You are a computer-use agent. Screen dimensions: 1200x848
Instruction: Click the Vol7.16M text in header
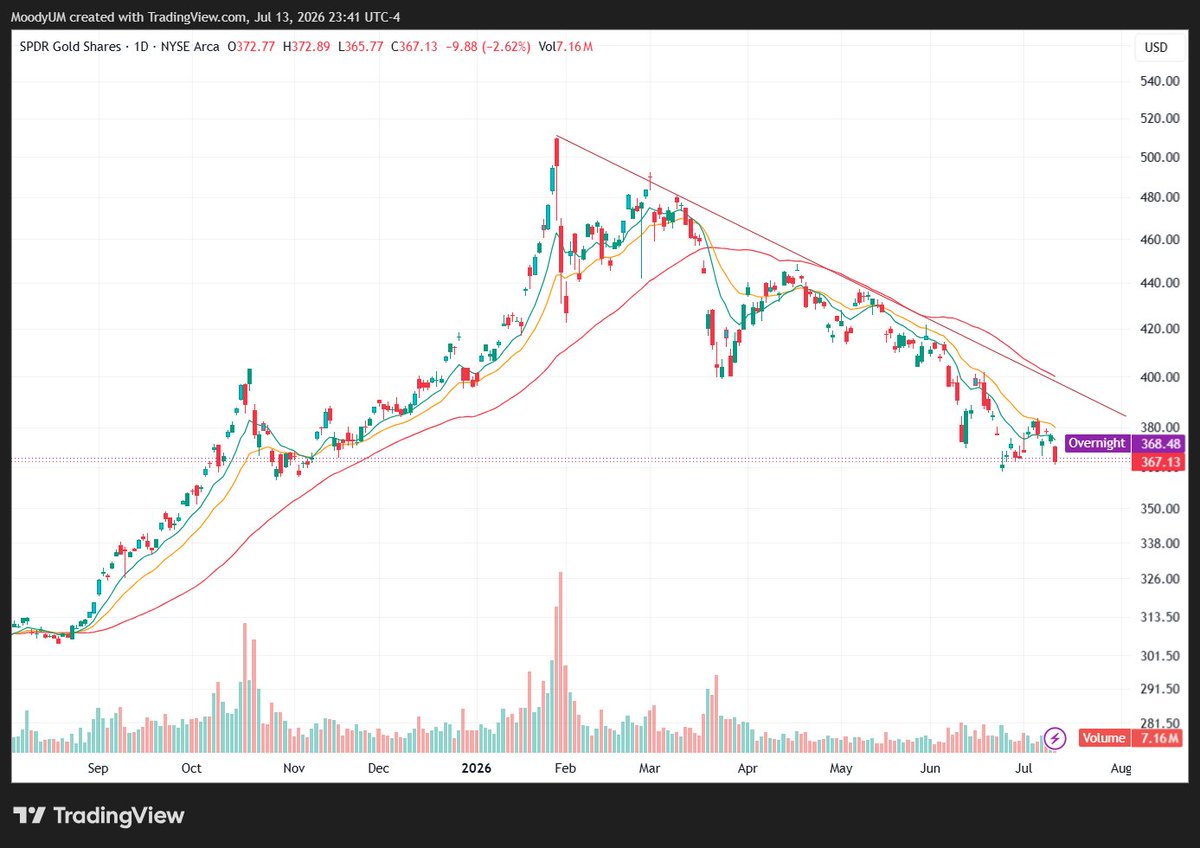point(566,47)
